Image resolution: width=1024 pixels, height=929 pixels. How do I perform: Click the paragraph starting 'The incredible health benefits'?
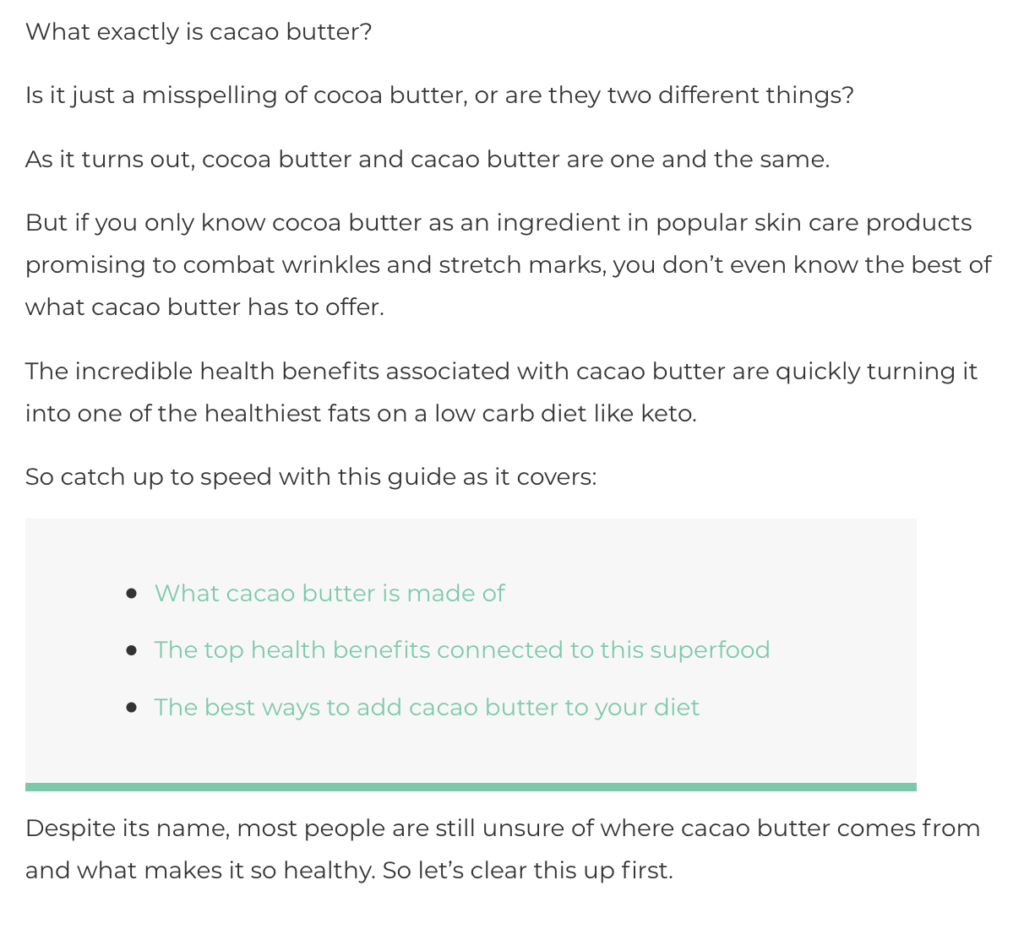coord(501,392)
